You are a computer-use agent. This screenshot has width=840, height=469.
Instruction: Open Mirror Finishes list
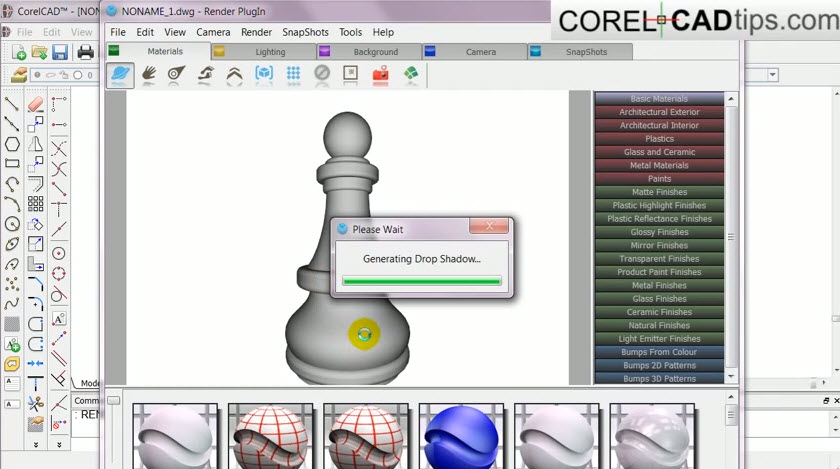[x=659, y=245]
